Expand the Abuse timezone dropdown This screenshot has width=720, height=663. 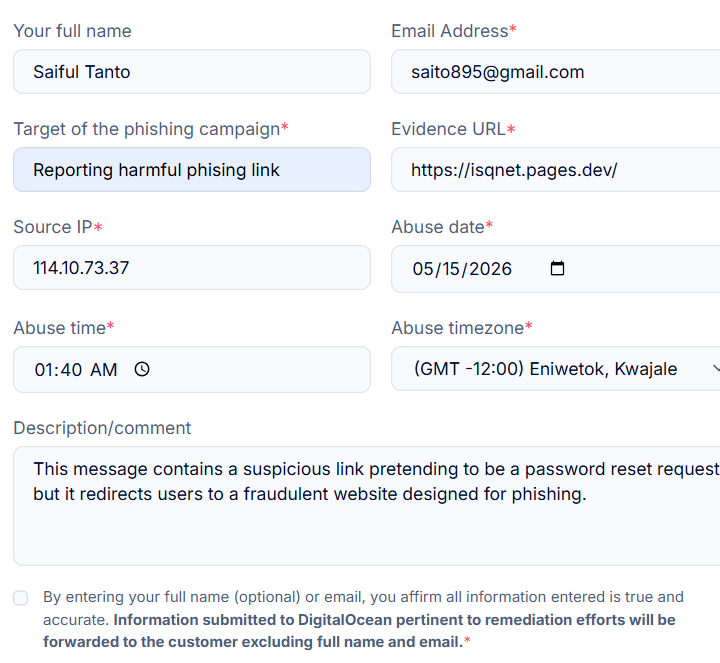click(556, 369)
